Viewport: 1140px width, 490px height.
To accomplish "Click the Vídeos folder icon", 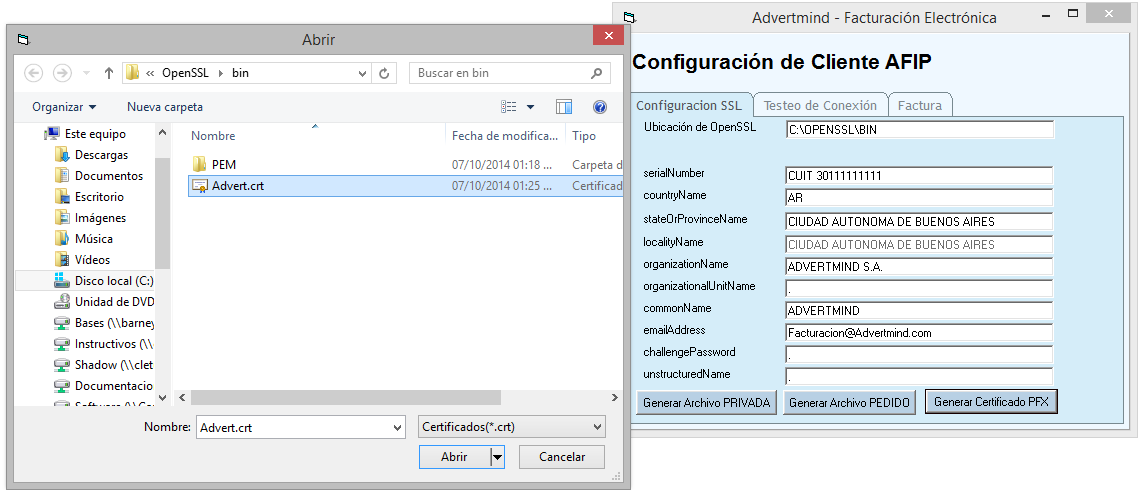I will point(63,260).
